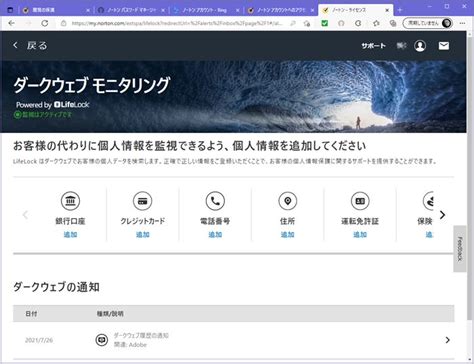Click the LifeLock logo in the banner
474x364 pixels.
tap(72, 105)
